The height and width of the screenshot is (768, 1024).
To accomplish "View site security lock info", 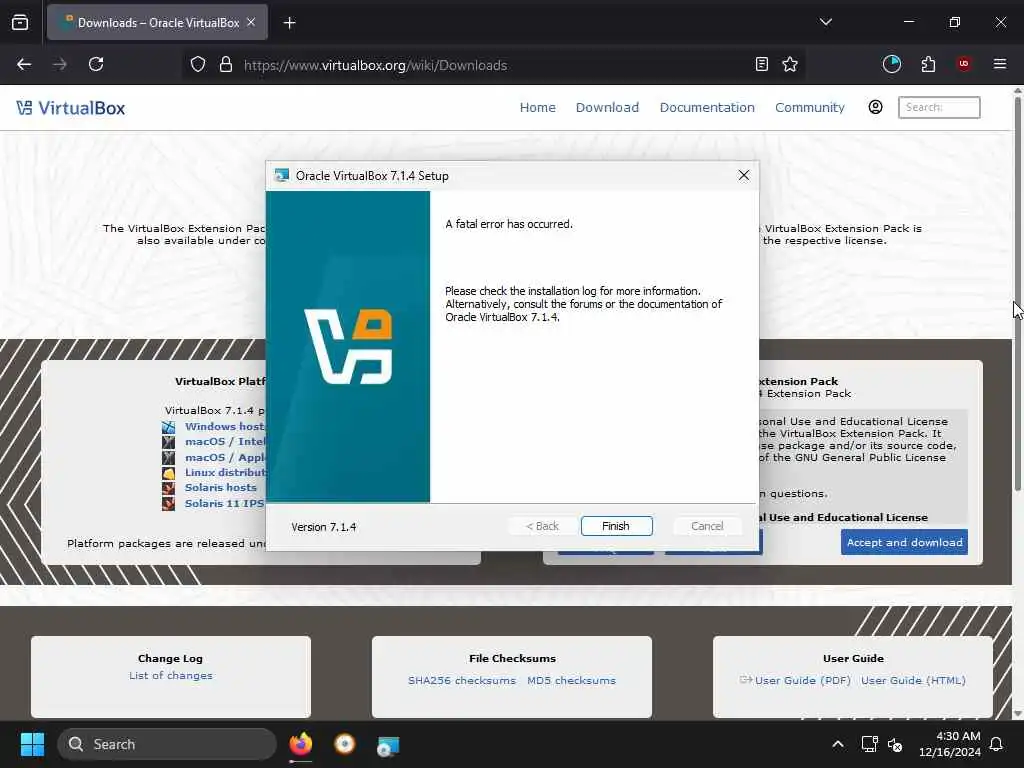I will click(x=226, y=65).
